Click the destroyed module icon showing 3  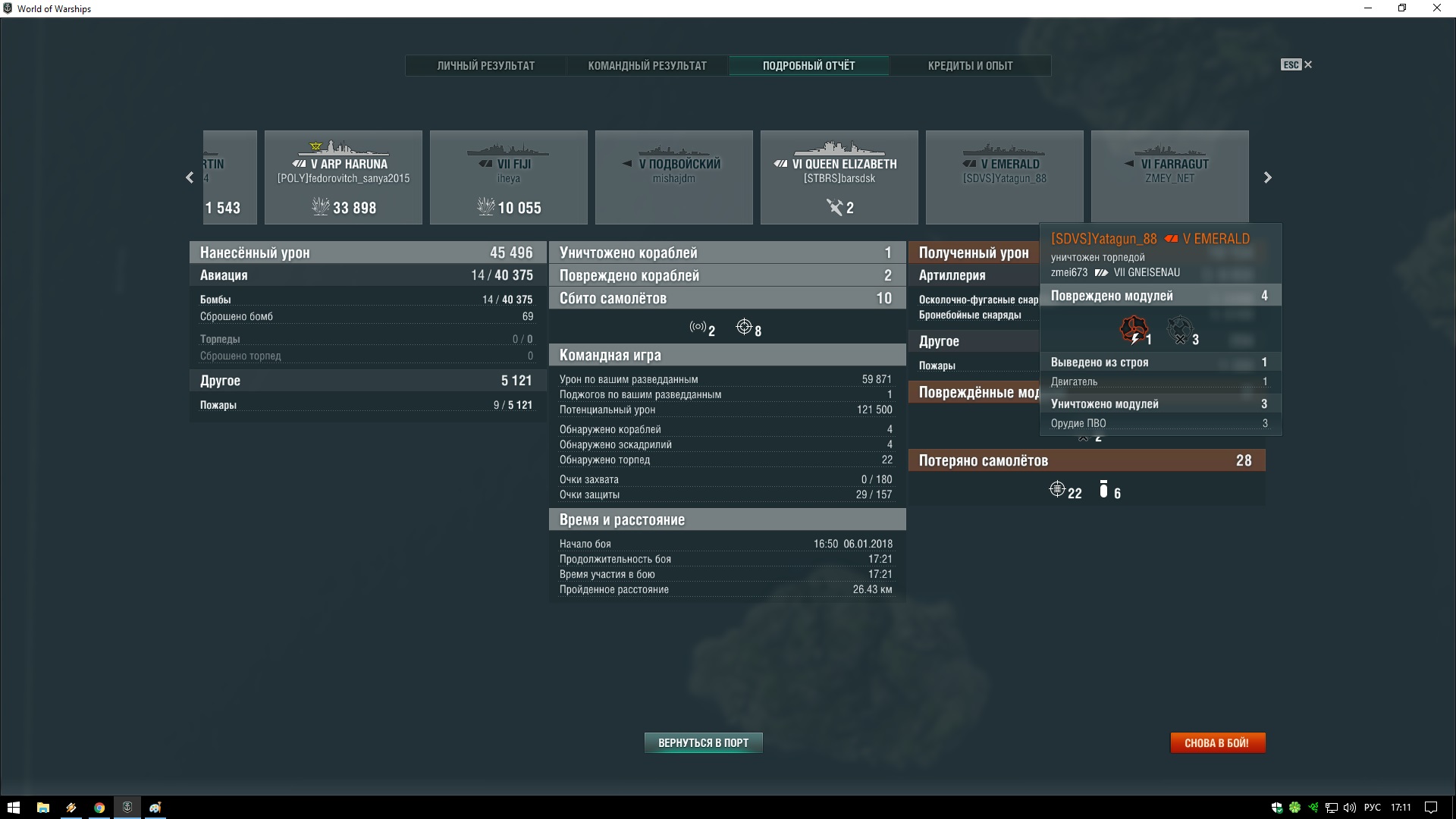[1179, 330]
